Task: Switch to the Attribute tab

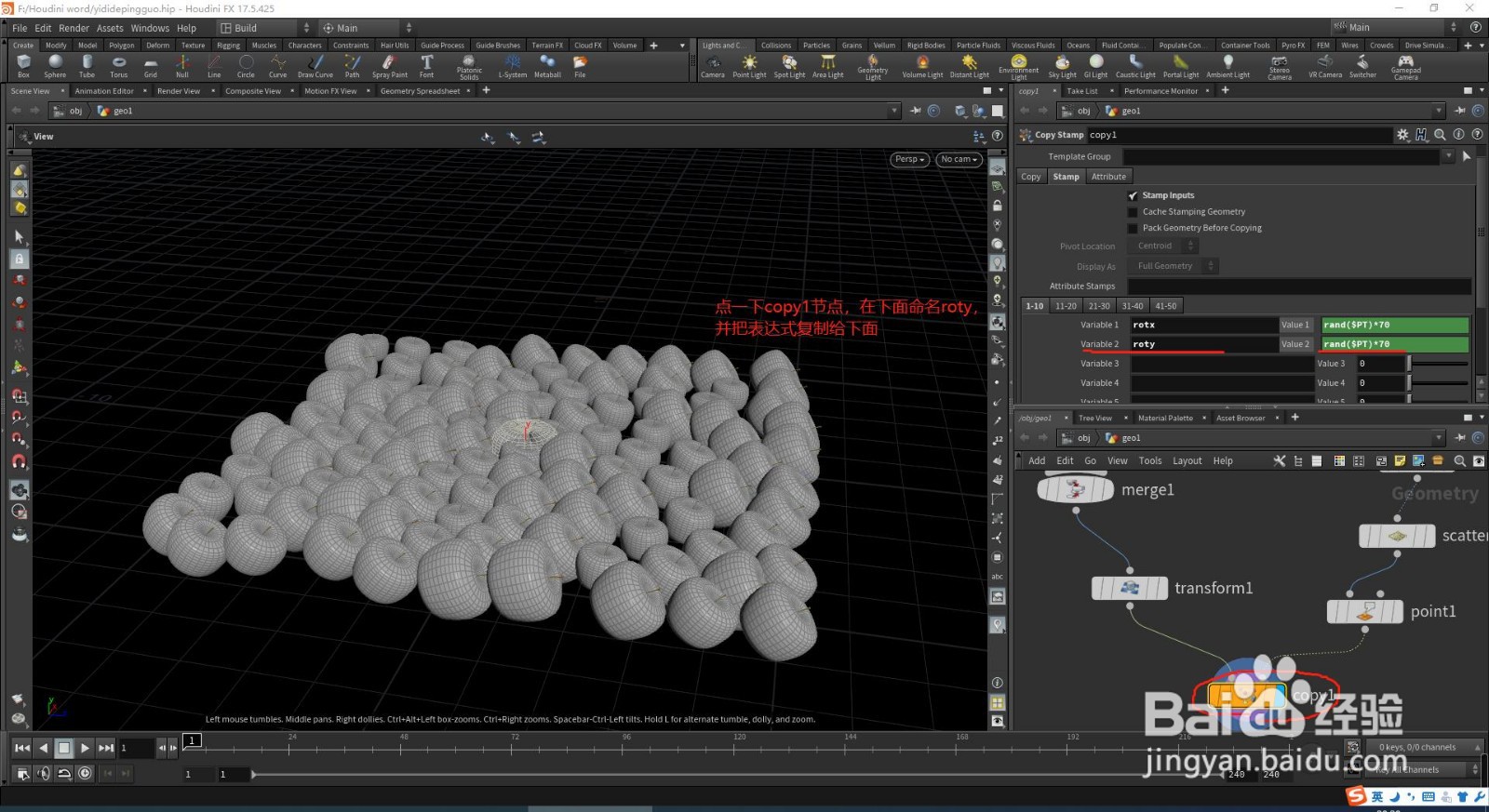Action: [x=1108, y=177]
